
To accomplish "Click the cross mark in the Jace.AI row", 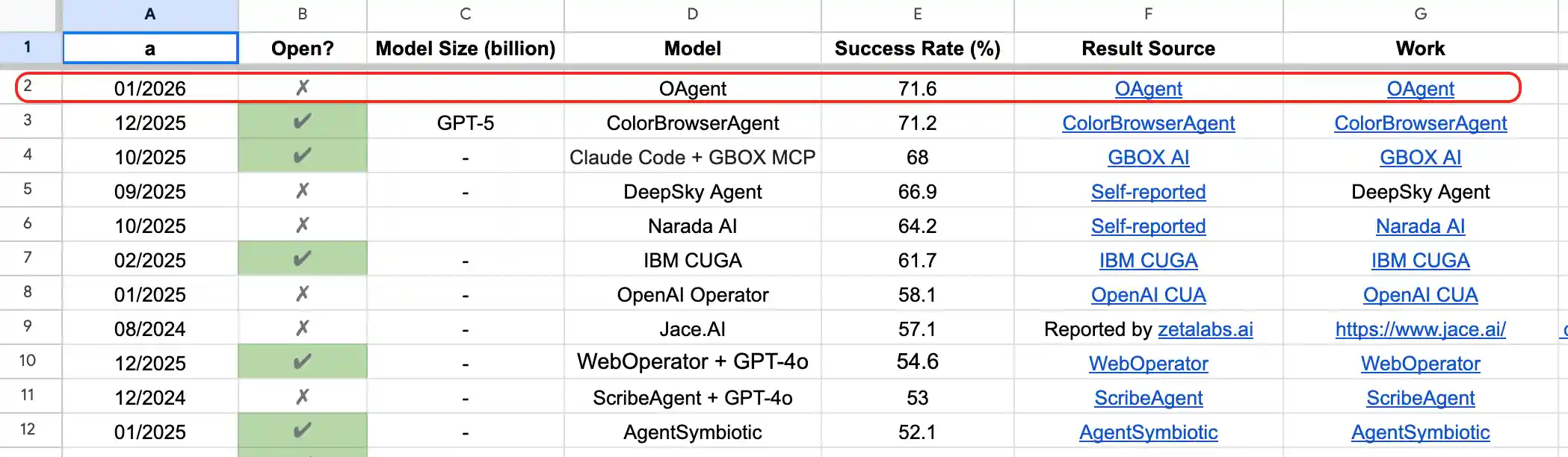I will point(302,329).
